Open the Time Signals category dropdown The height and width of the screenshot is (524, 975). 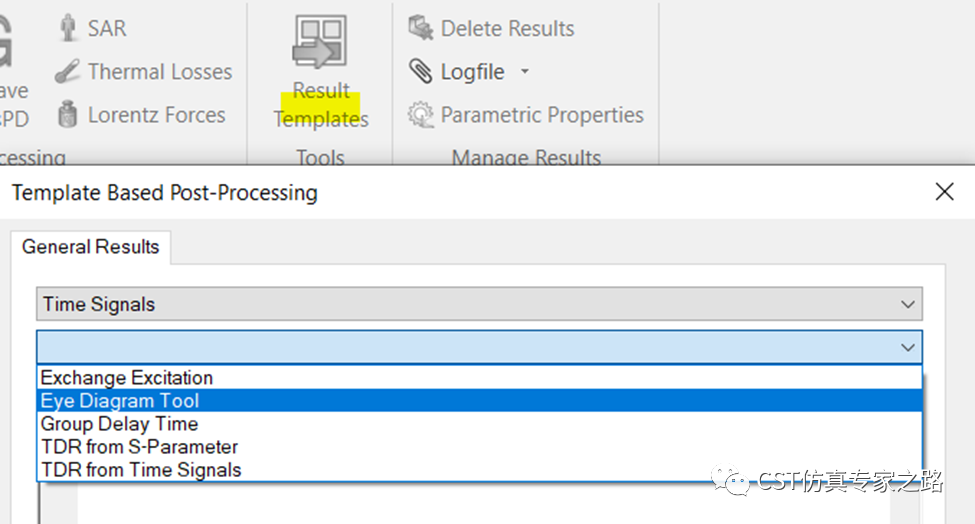coord(479,304)
